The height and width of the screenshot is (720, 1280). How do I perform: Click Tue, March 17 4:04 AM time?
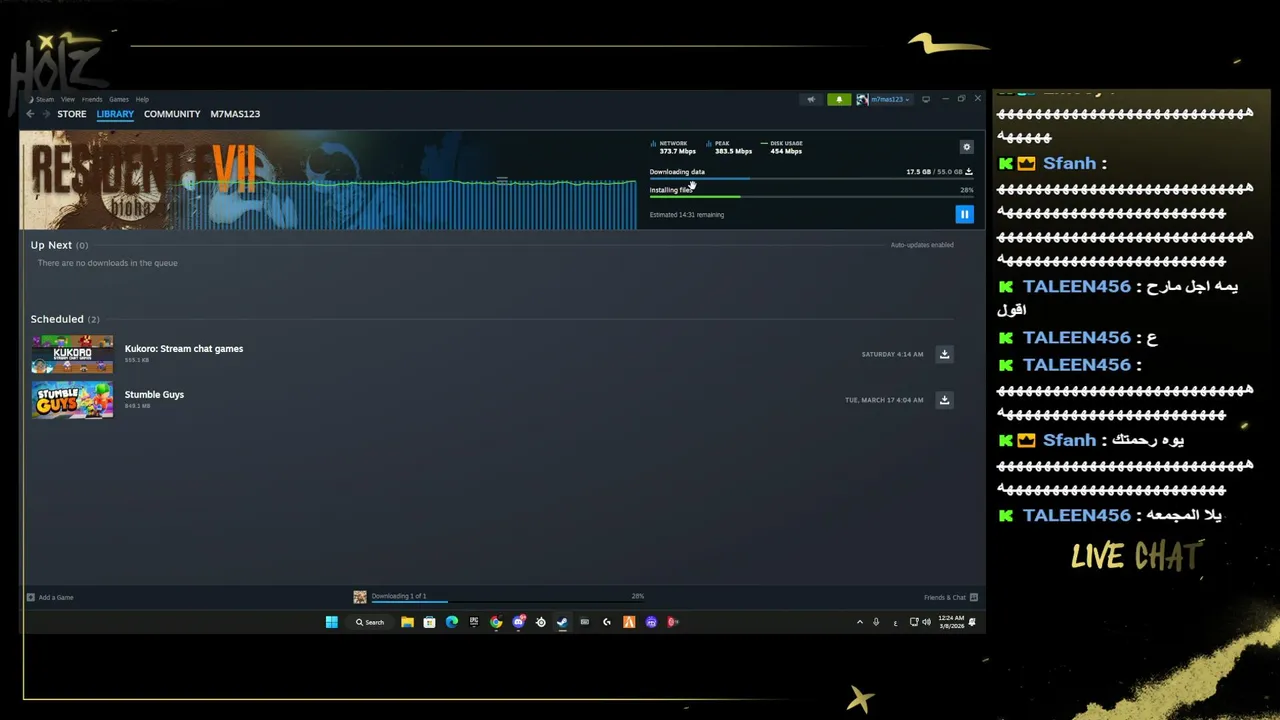(x=884, y=400)
